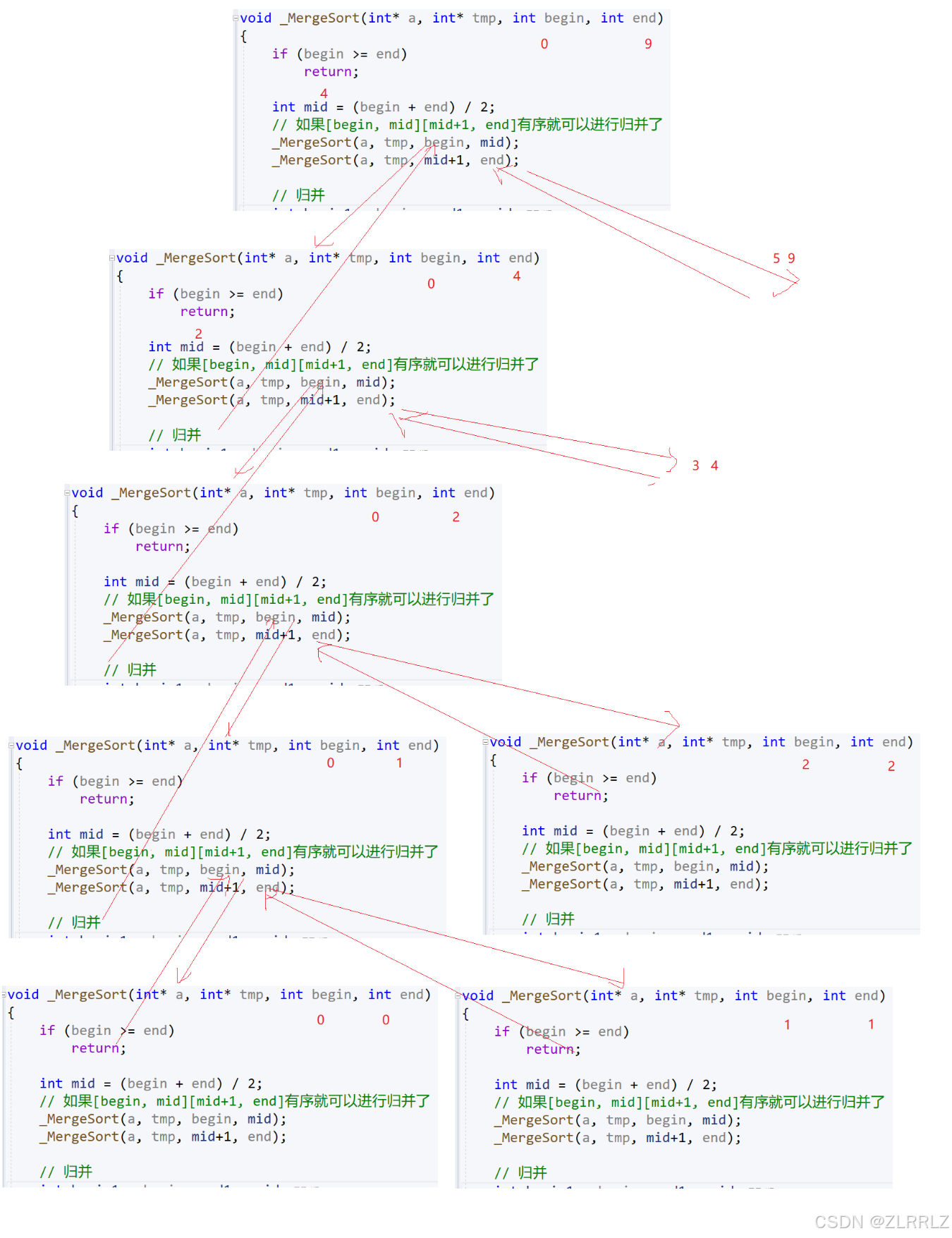Viewport: 952px width, 1238px height.
Task: Click '// 归并' comment in bottom-right block
Action: (520, 1173)
